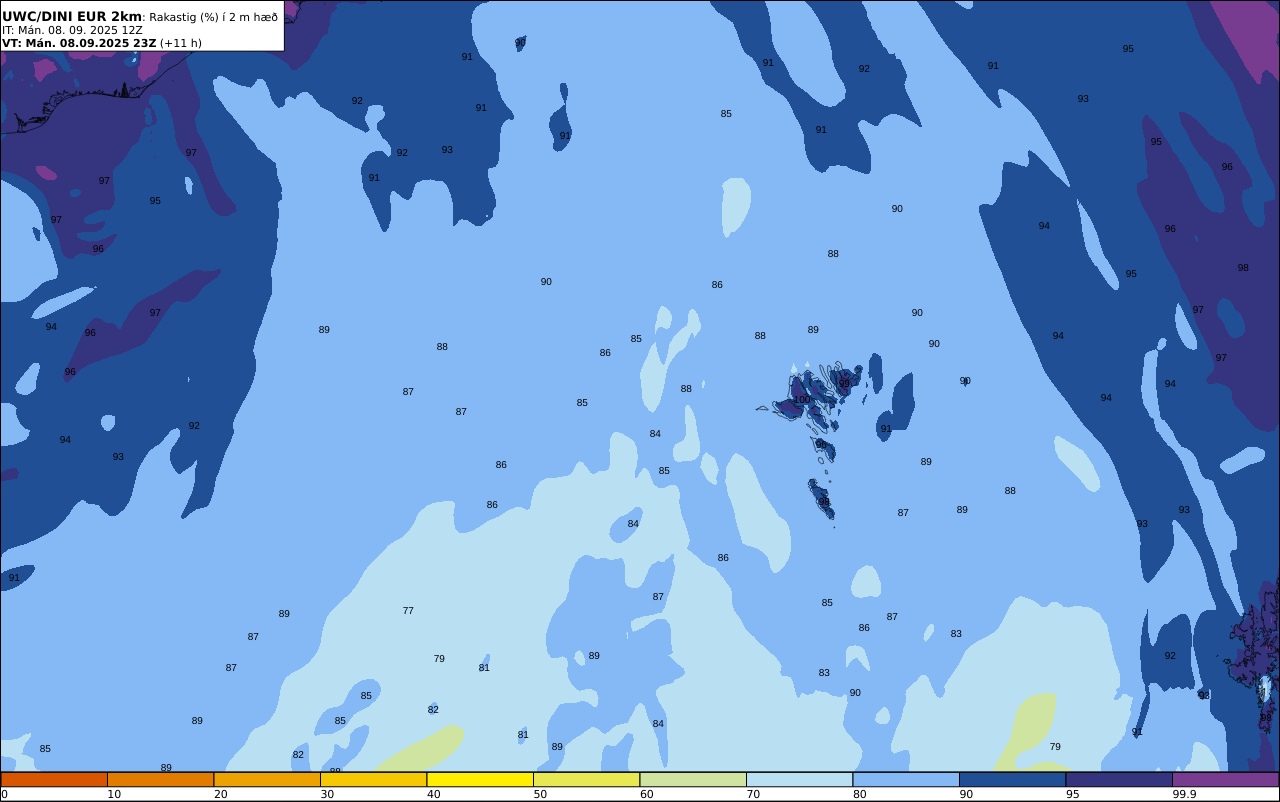The image size is (1280, 802).
Task: Pick the 60–70 pale green legend swatch
Action: click(x=693, y=779)
